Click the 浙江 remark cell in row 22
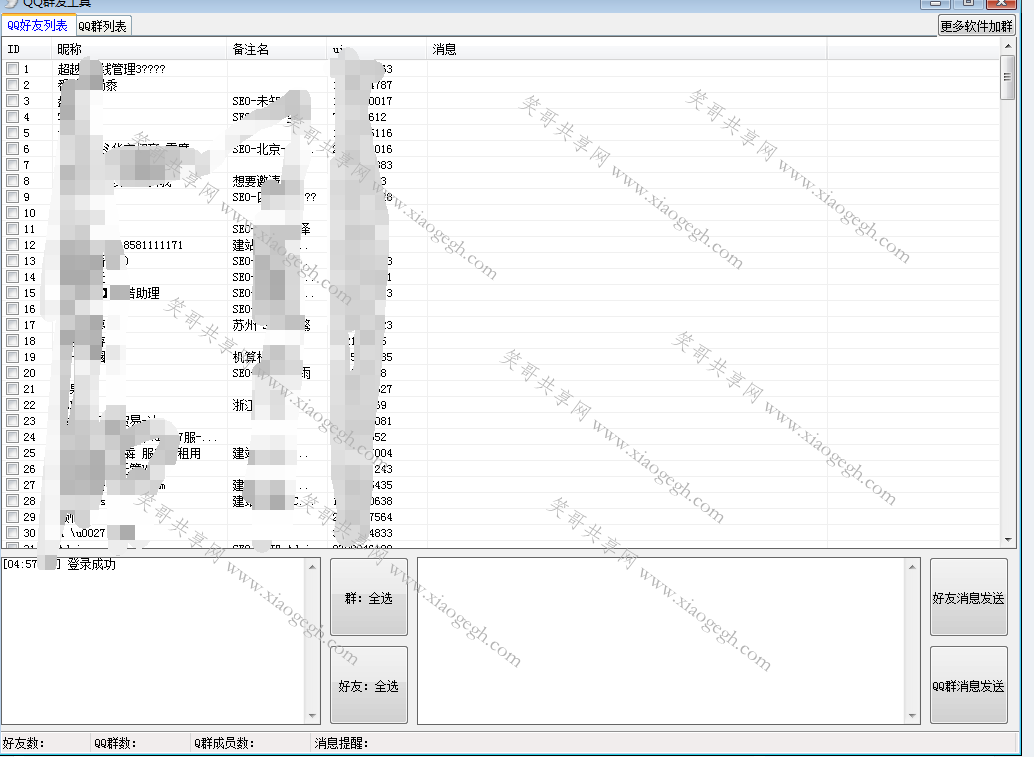Viewport: 1034px width, 757px height. point(277,405)
